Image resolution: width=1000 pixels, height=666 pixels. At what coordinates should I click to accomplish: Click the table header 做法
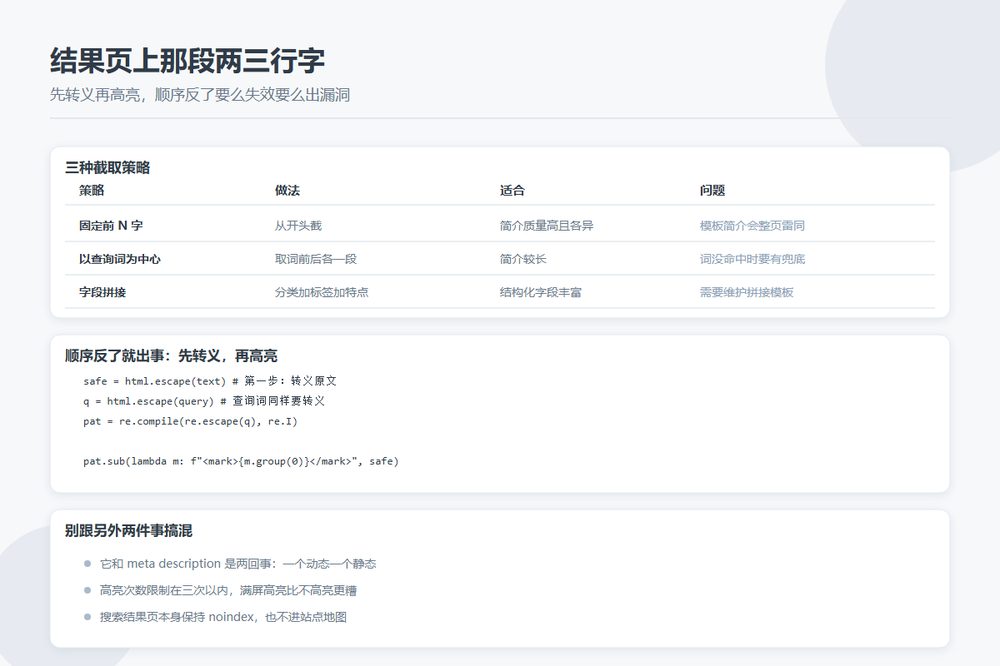pos(287,190)
